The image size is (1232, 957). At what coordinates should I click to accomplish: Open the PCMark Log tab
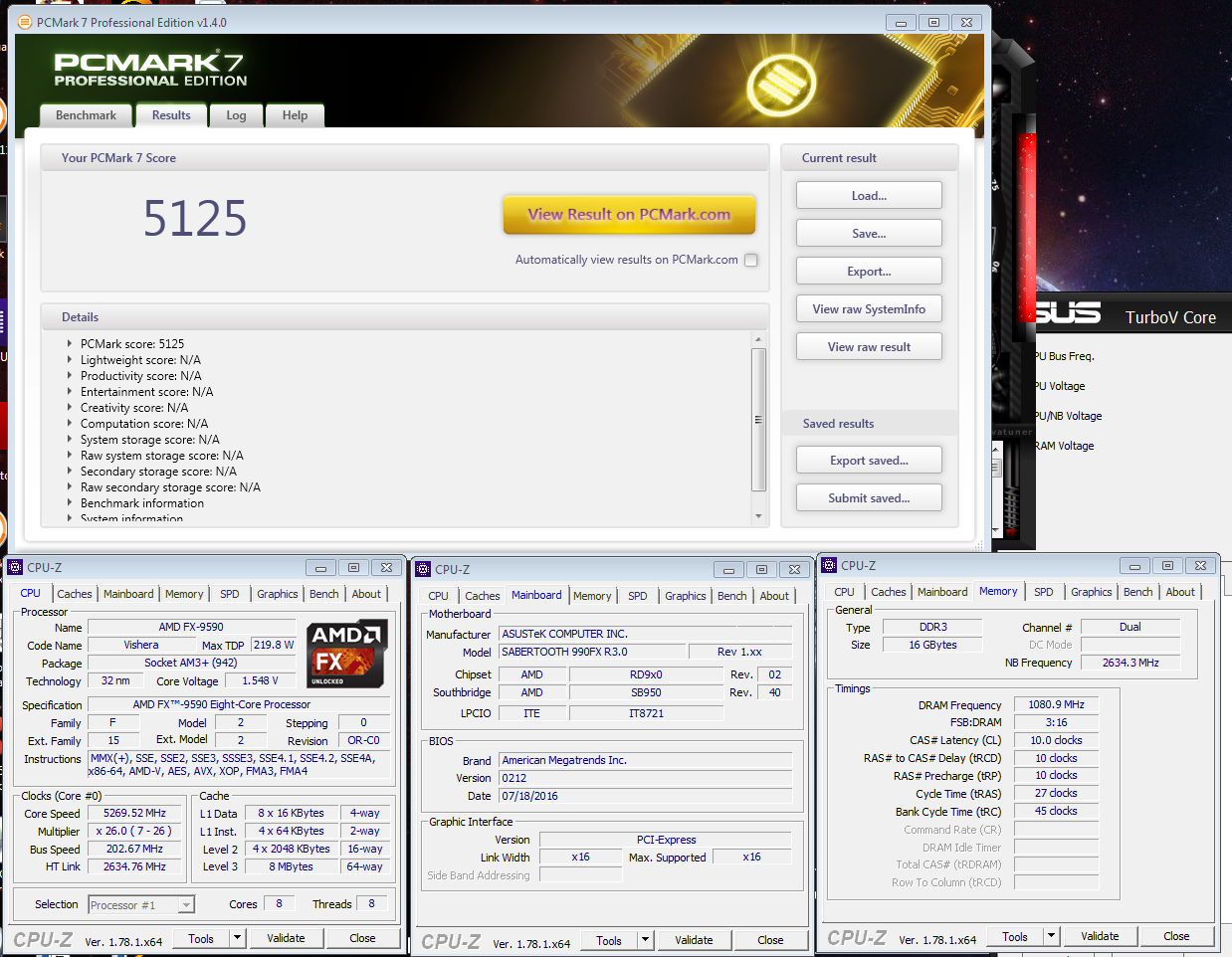236,115
